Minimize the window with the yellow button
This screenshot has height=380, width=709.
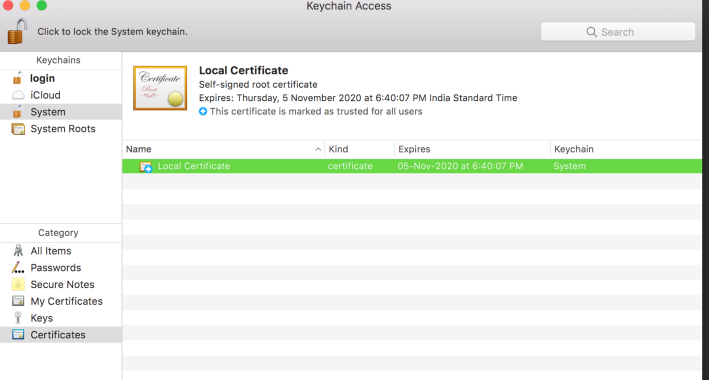25,5
